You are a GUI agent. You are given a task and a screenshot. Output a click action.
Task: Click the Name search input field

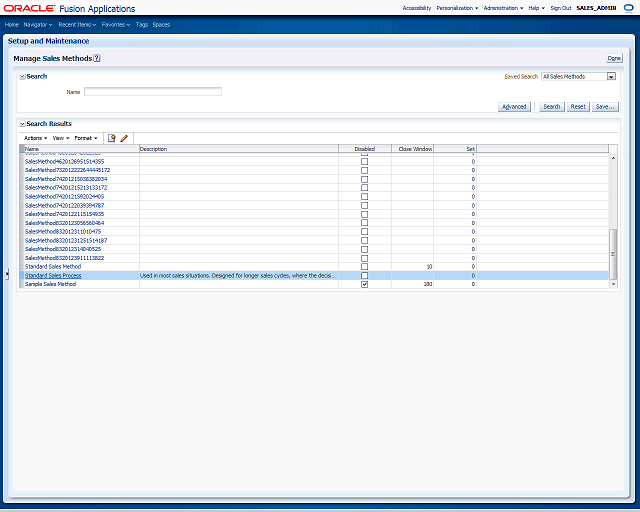point(153,92)
